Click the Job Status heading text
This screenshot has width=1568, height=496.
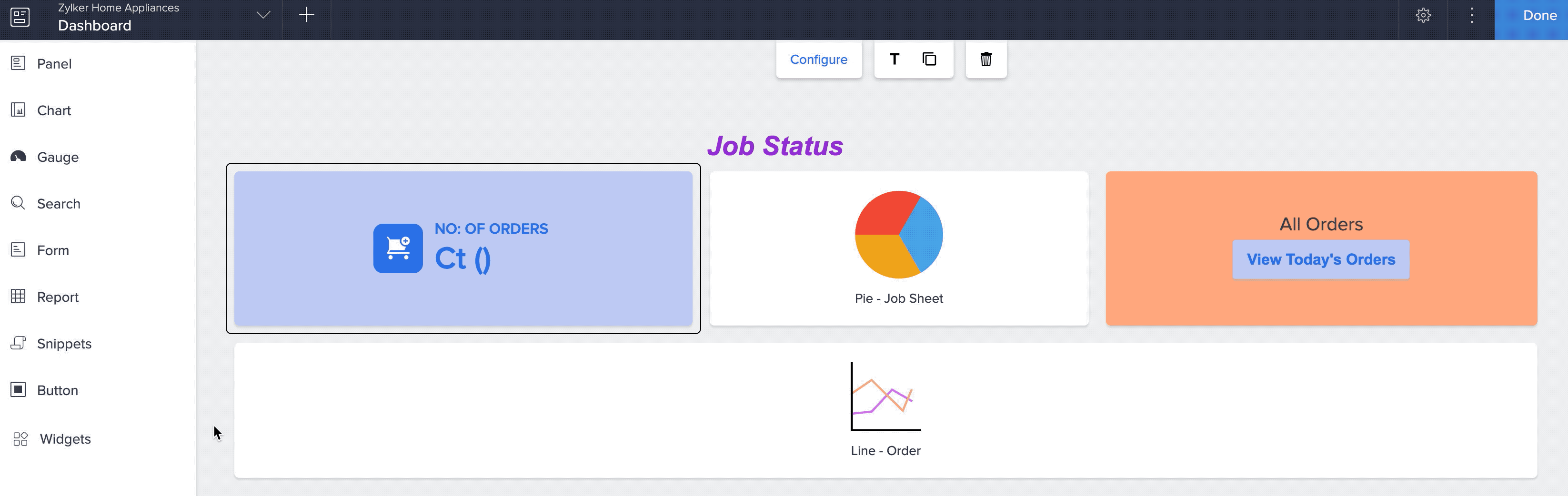click(x=774, y=146)
